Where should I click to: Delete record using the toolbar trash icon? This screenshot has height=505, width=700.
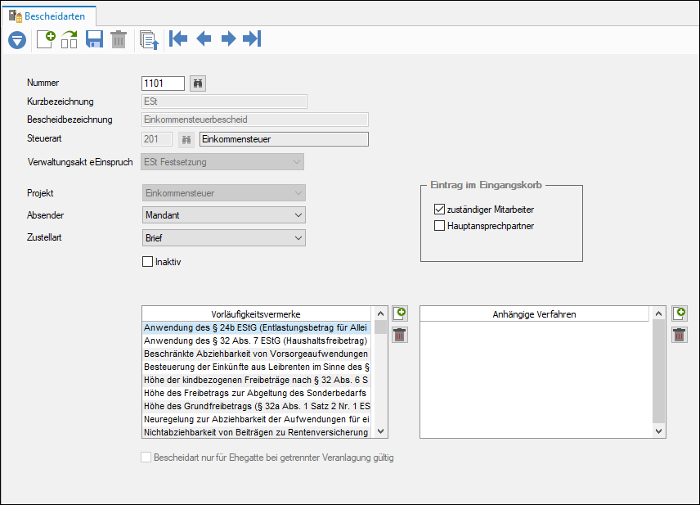[118, 39]
